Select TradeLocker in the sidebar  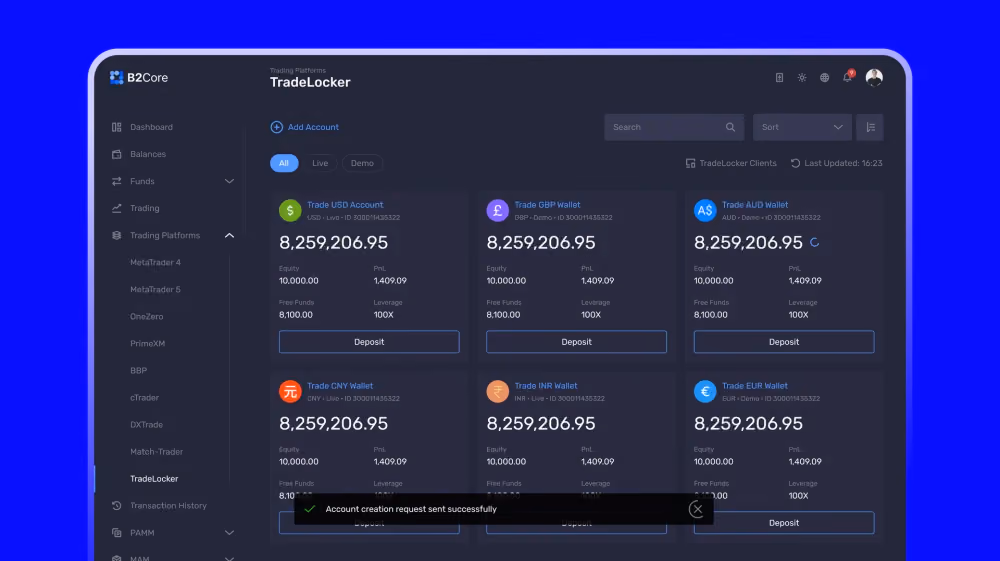point(154,479)
